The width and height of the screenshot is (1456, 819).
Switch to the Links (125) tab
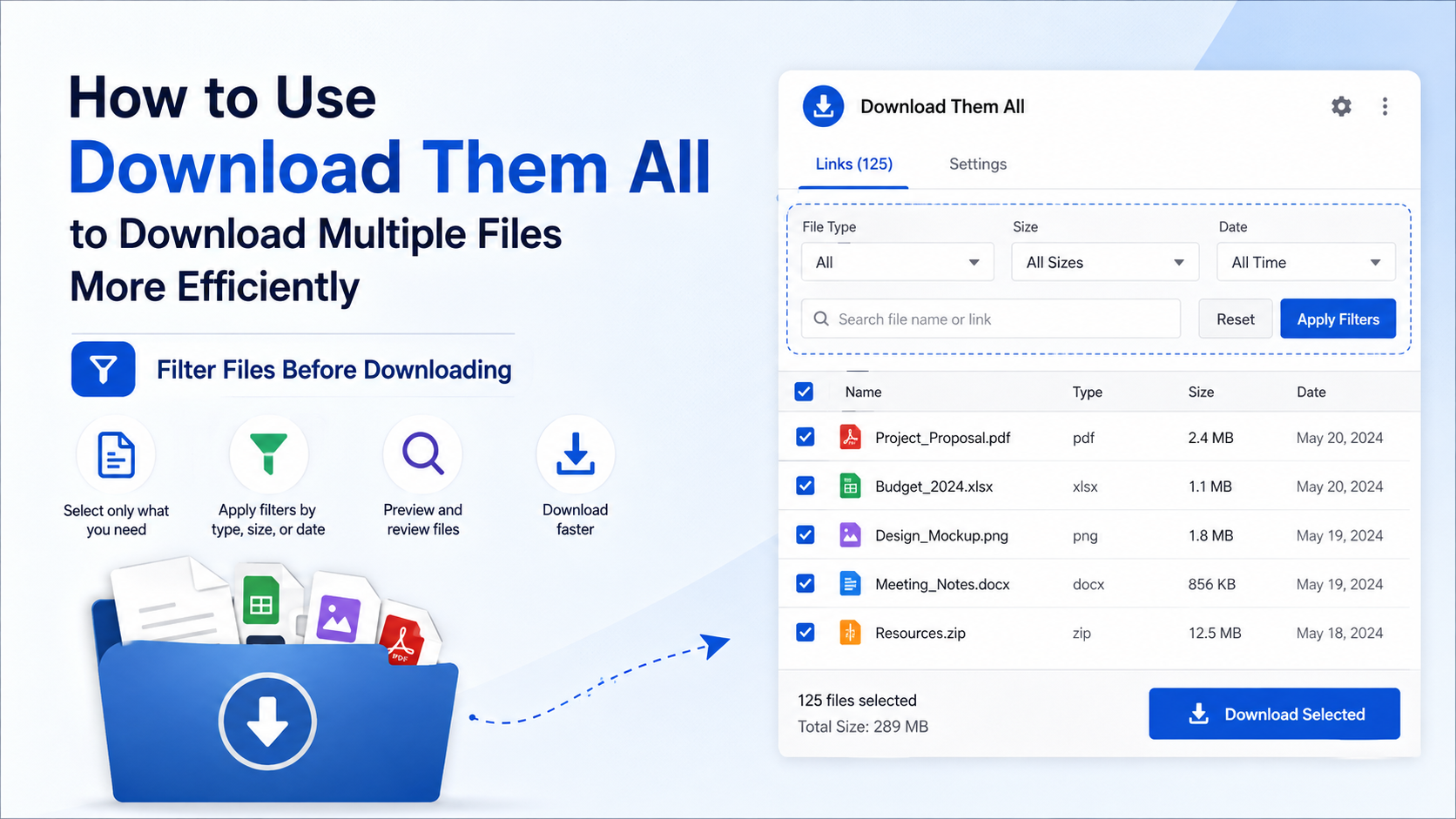click(x=853, y=164)
